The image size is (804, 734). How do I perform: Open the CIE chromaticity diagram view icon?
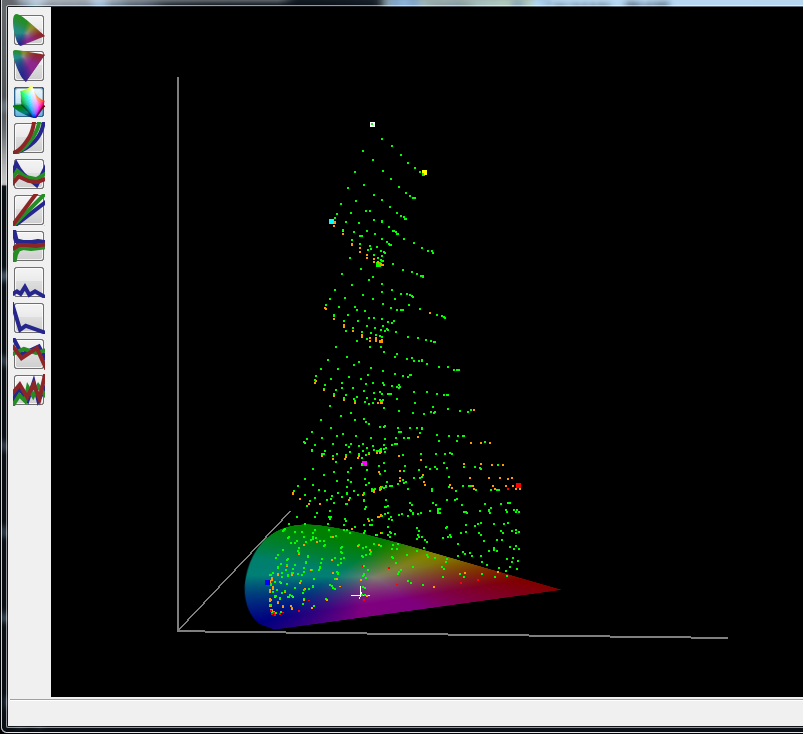coord(29,30)
